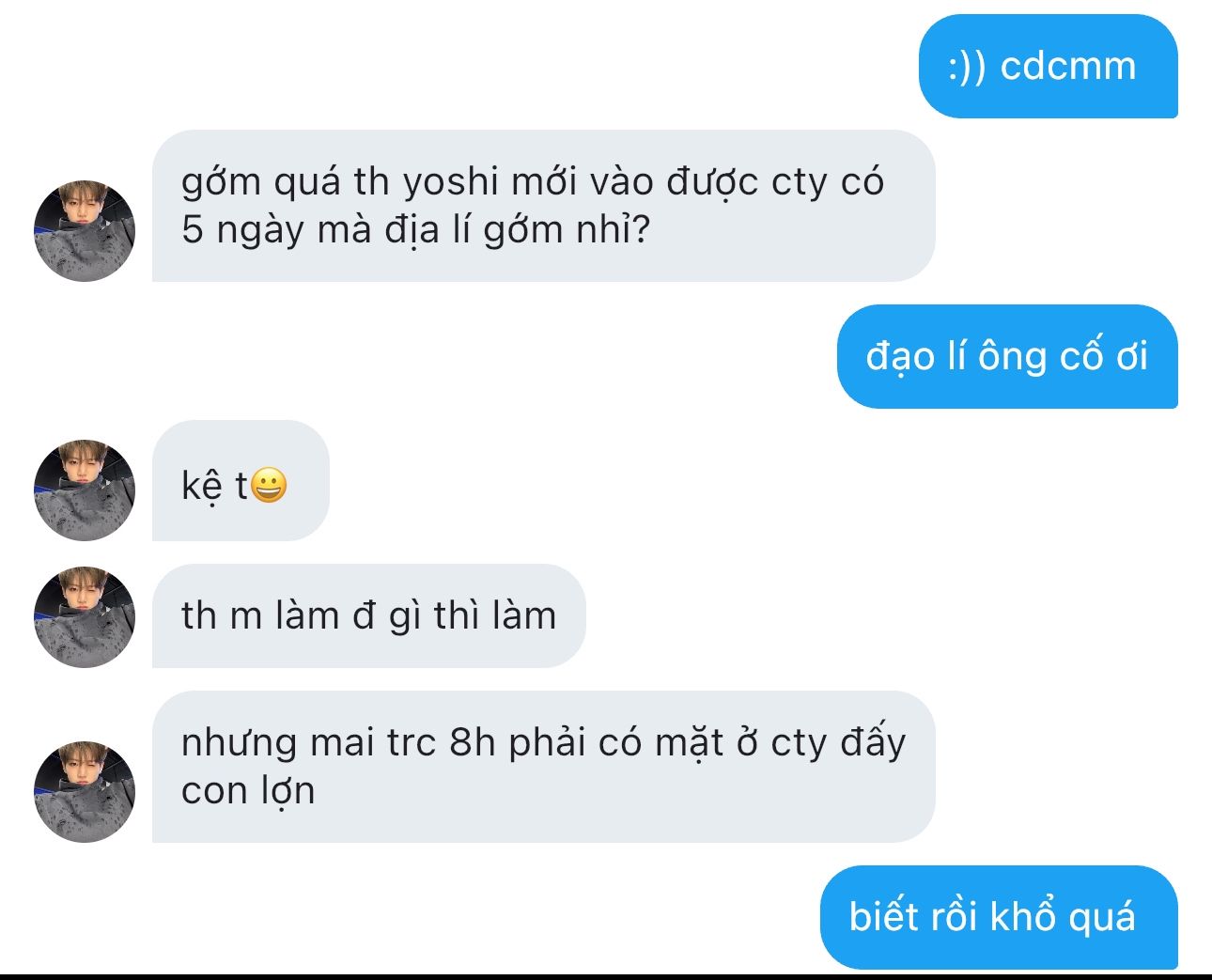The height and width of the screenshot is (980, 1212).
Task: Open the profile picture beside 'th m làm đ gì thì làm'
Action: click(x=85, y=617)
